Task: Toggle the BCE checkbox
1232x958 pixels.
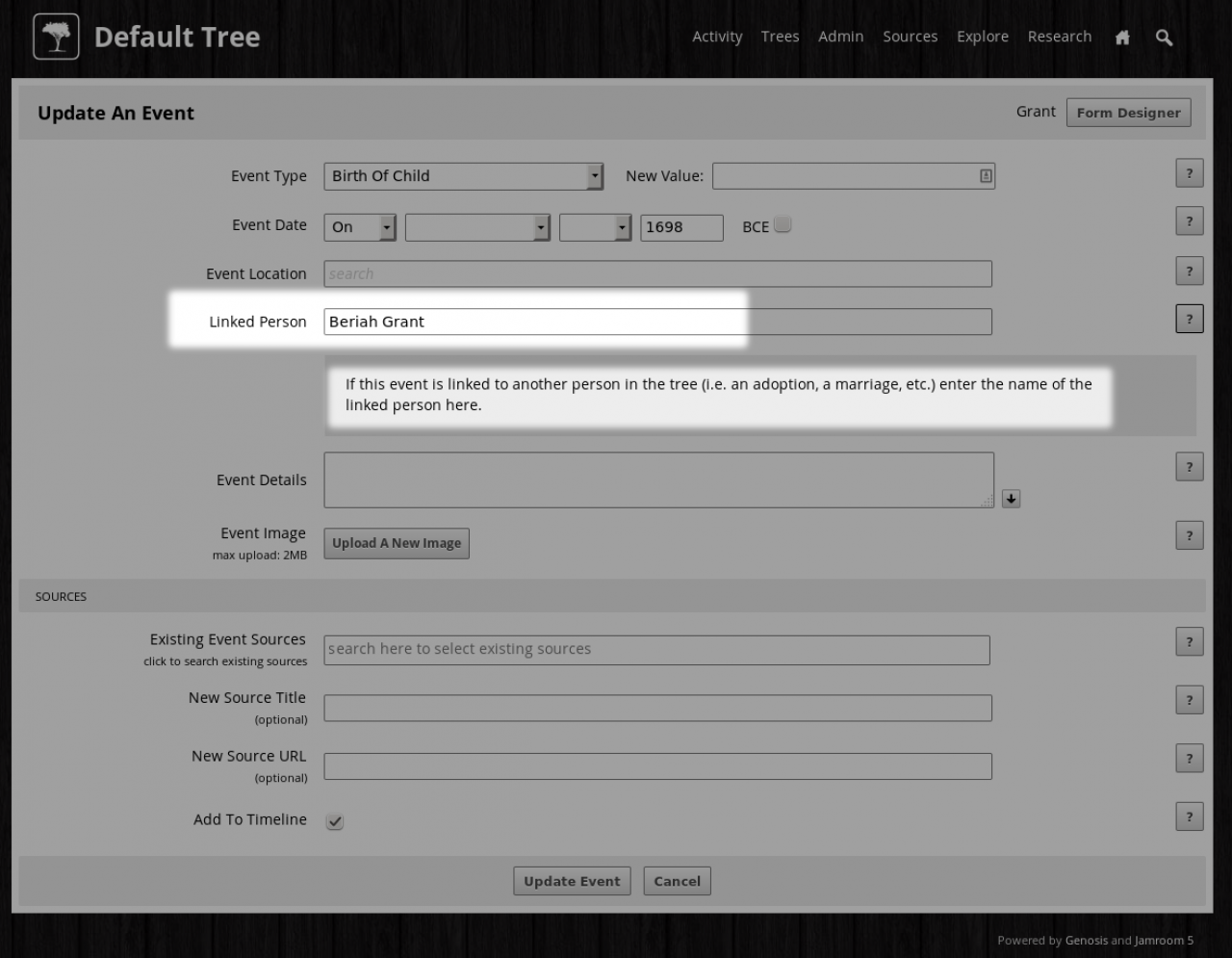Action: [783, 225]
